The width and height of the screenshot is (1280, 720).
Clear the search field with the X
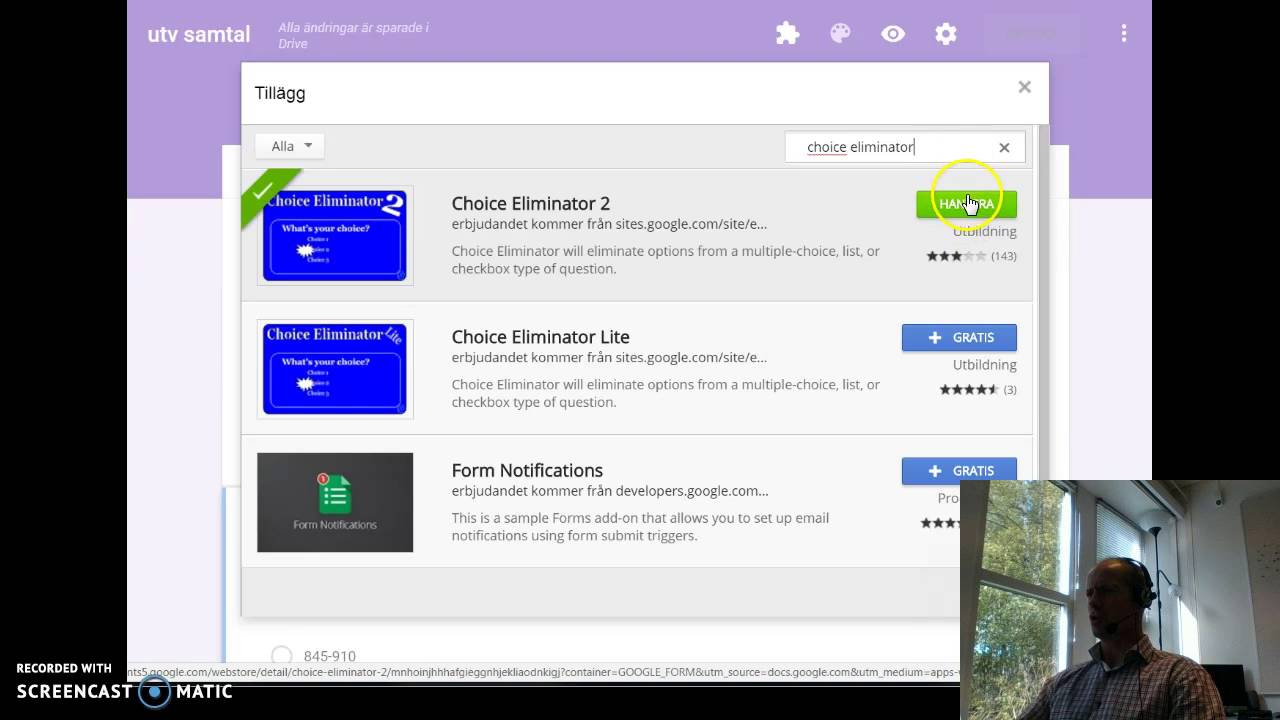[1004, 147]
